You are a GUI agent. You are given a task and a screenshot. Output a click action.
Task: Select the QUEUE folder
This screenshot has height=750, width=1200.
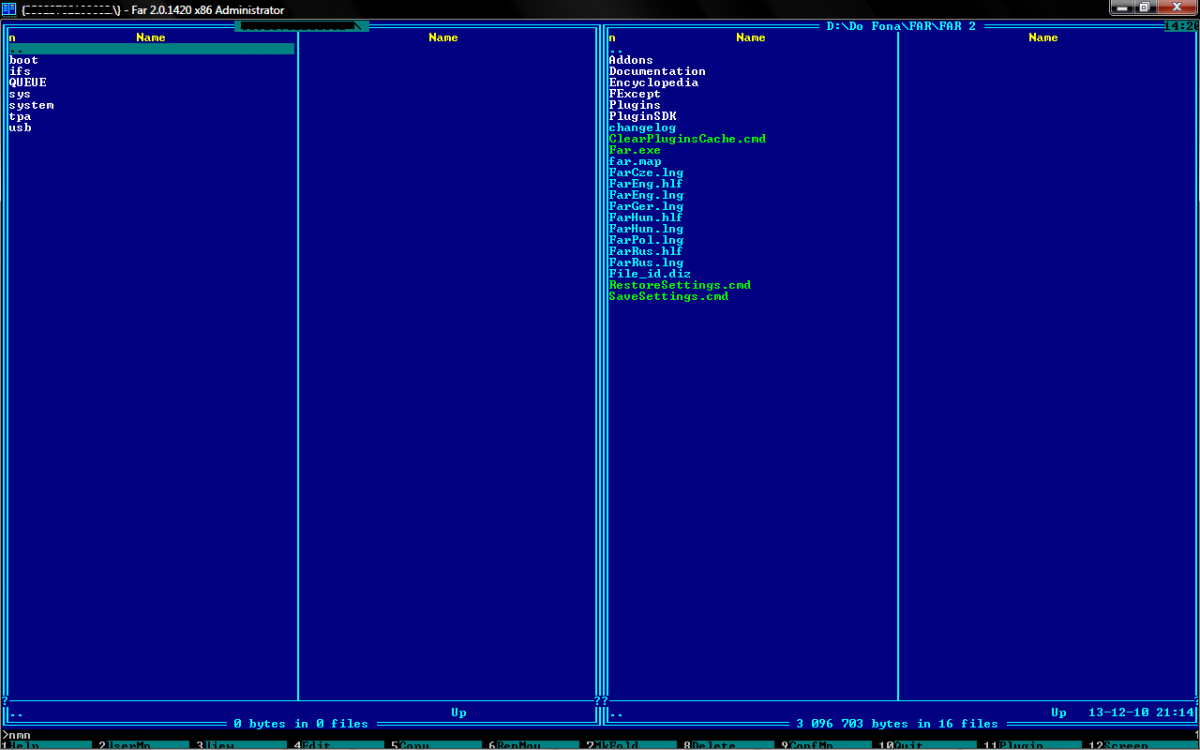[x=28, y=82]
